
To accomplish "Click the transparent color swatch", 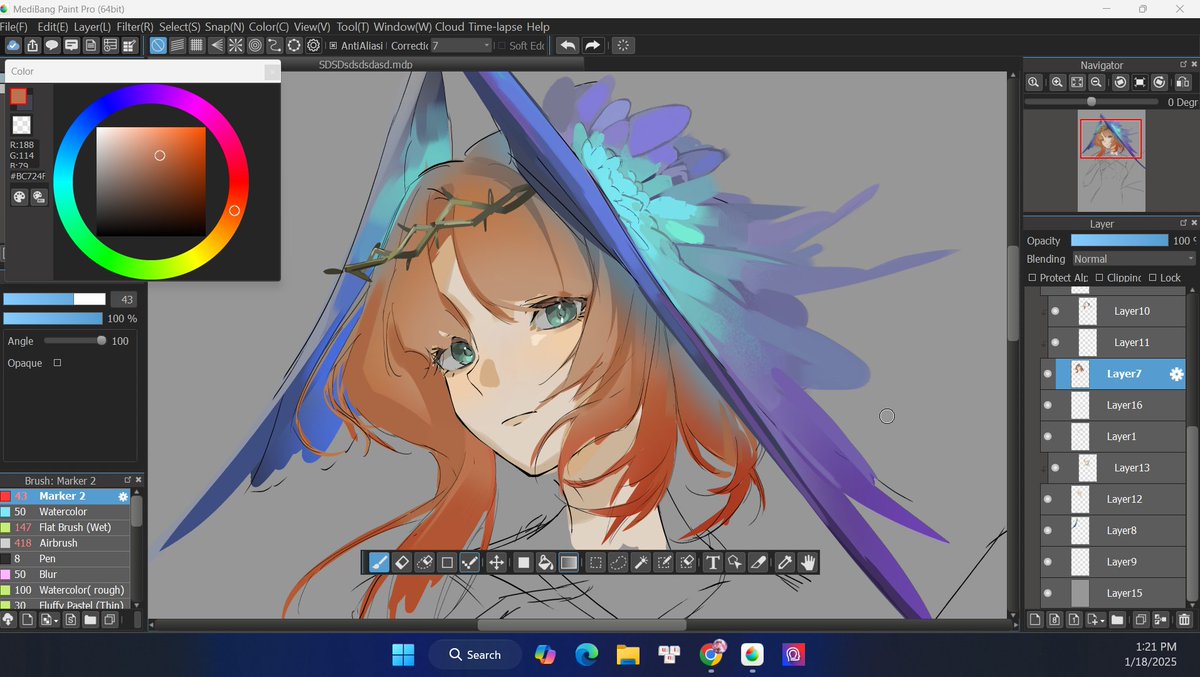I will (21, 125).
